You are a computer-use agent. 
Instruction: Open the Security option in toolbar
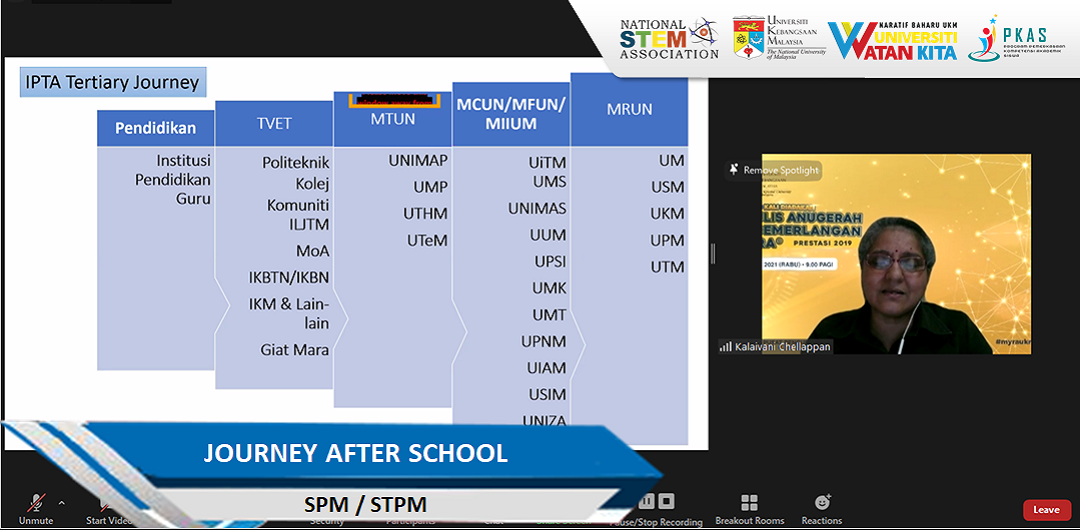[327, 519]
